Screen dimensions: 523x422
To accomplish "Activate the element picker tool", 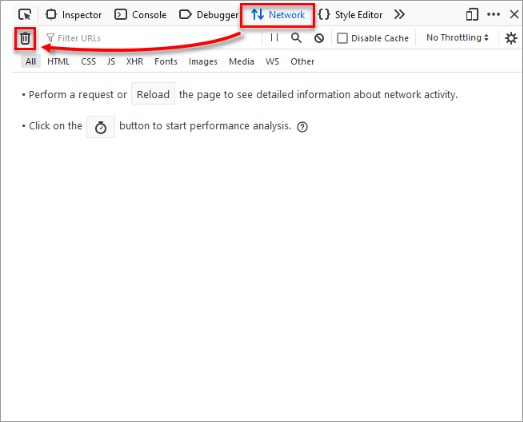I will 25,15.
